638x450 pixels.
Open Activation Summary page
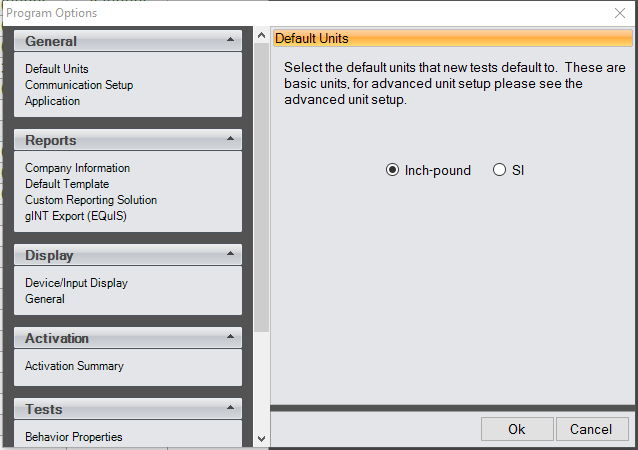coord(74,366)
